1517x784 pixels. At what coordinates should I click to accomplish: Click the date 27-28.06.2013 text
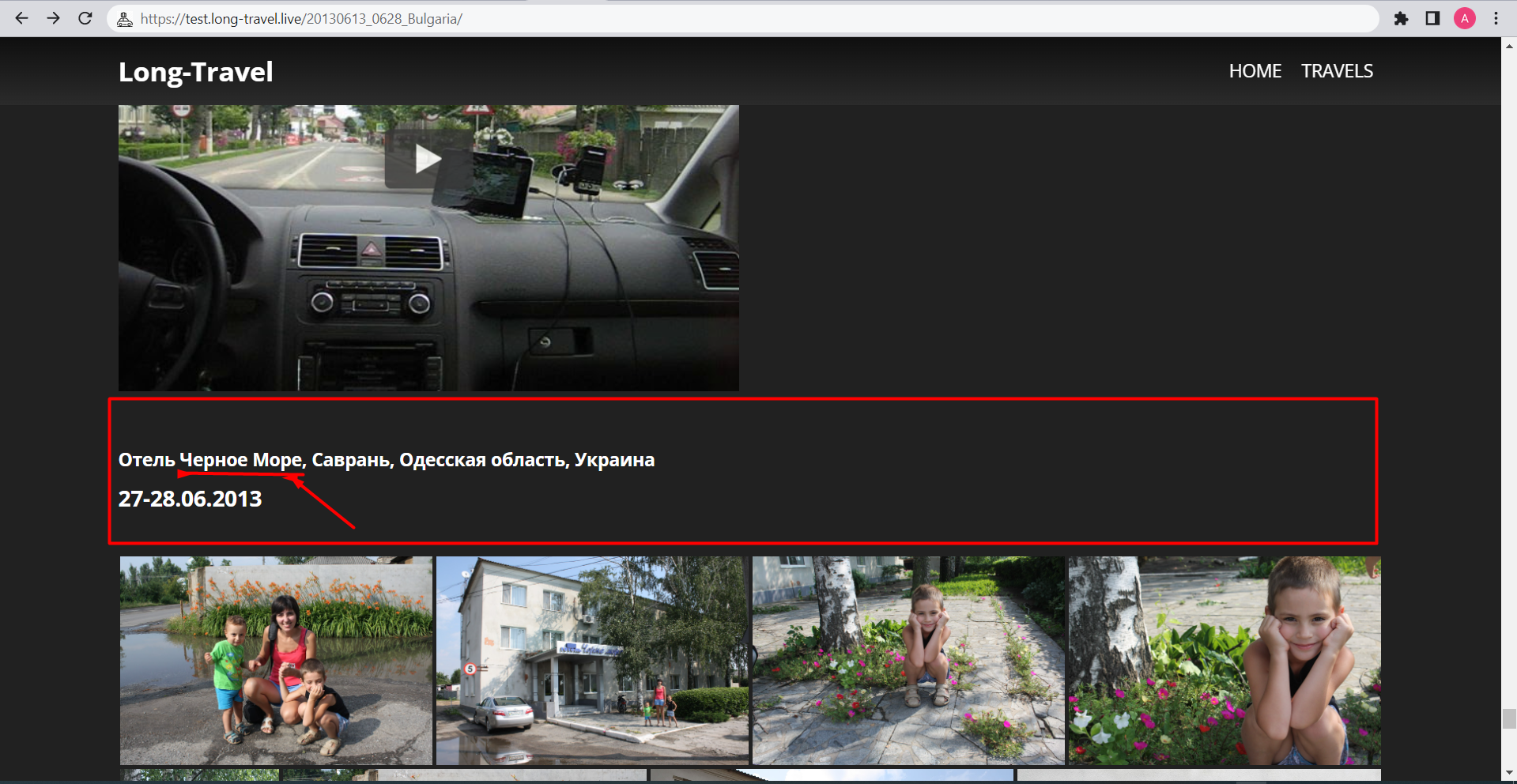(190, 499)
